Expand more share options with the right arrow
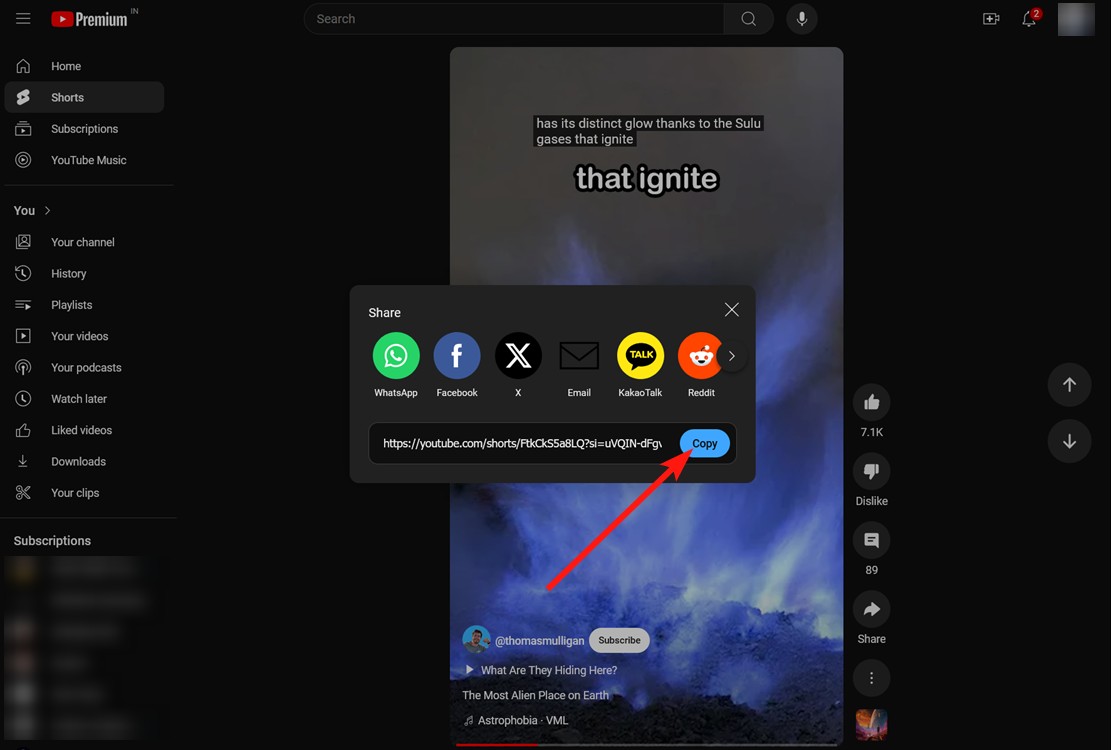 [731, 355]
